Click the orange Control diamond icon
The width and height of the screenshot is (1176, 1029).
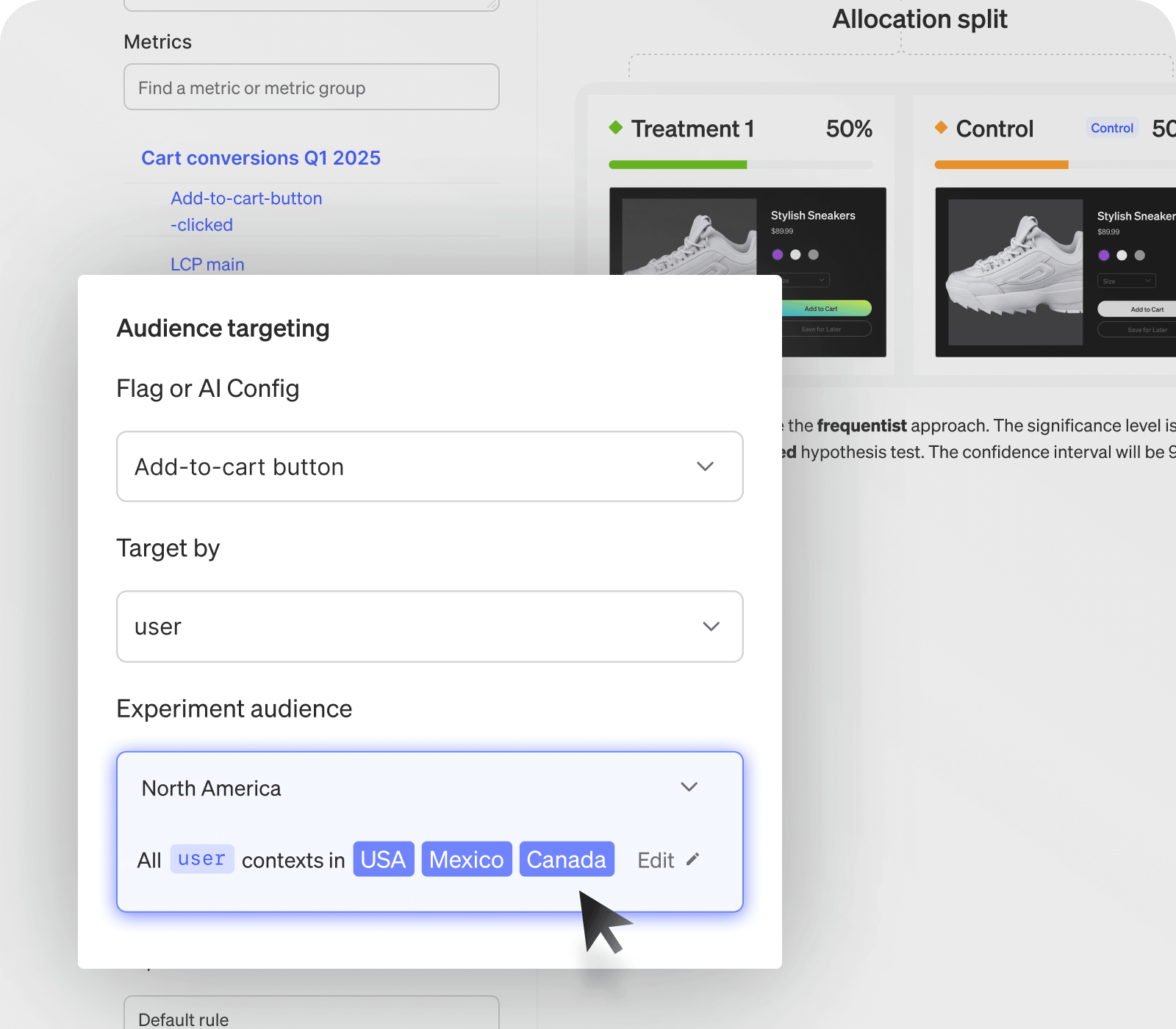941,127
